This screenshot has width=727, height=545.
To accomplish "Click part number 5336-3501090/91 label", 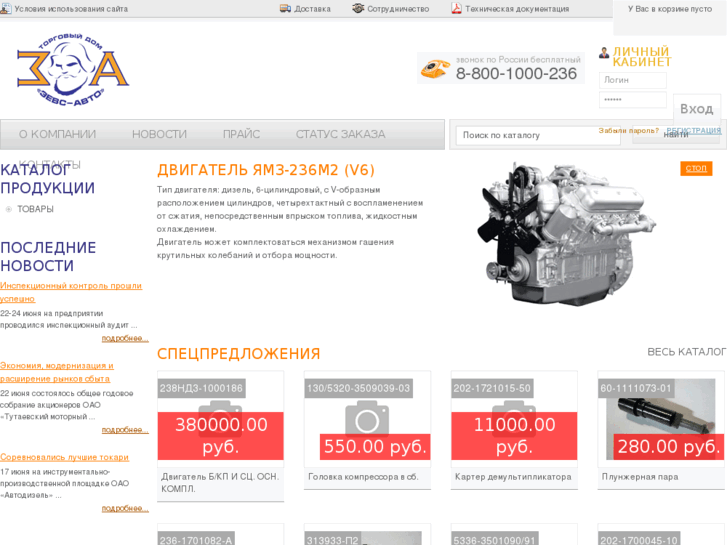I will tap(494, 539).
